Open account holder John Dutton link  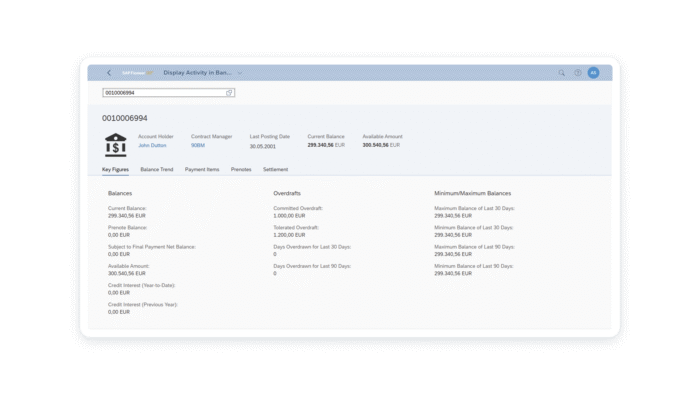[x=152, y=145]
